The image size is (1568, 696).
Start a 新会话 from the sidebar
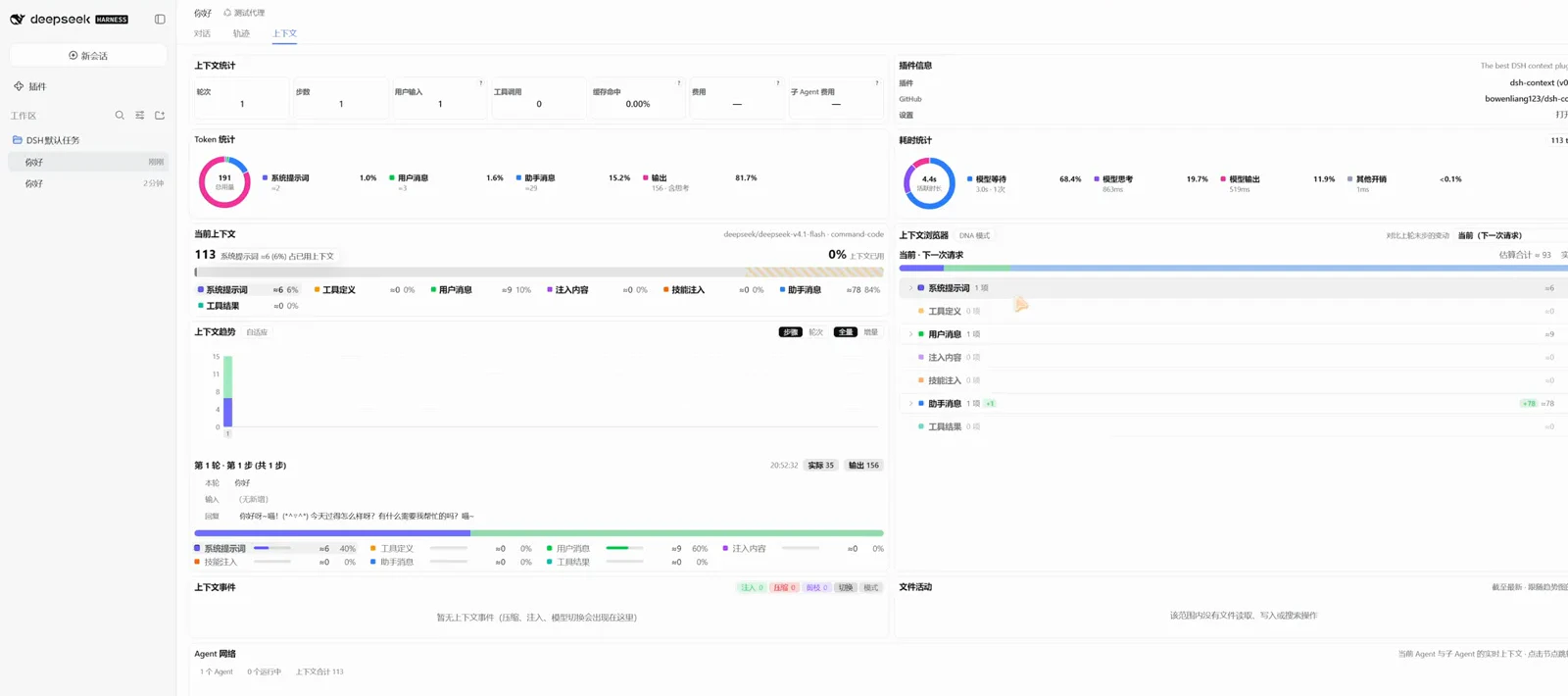(88, 56)
